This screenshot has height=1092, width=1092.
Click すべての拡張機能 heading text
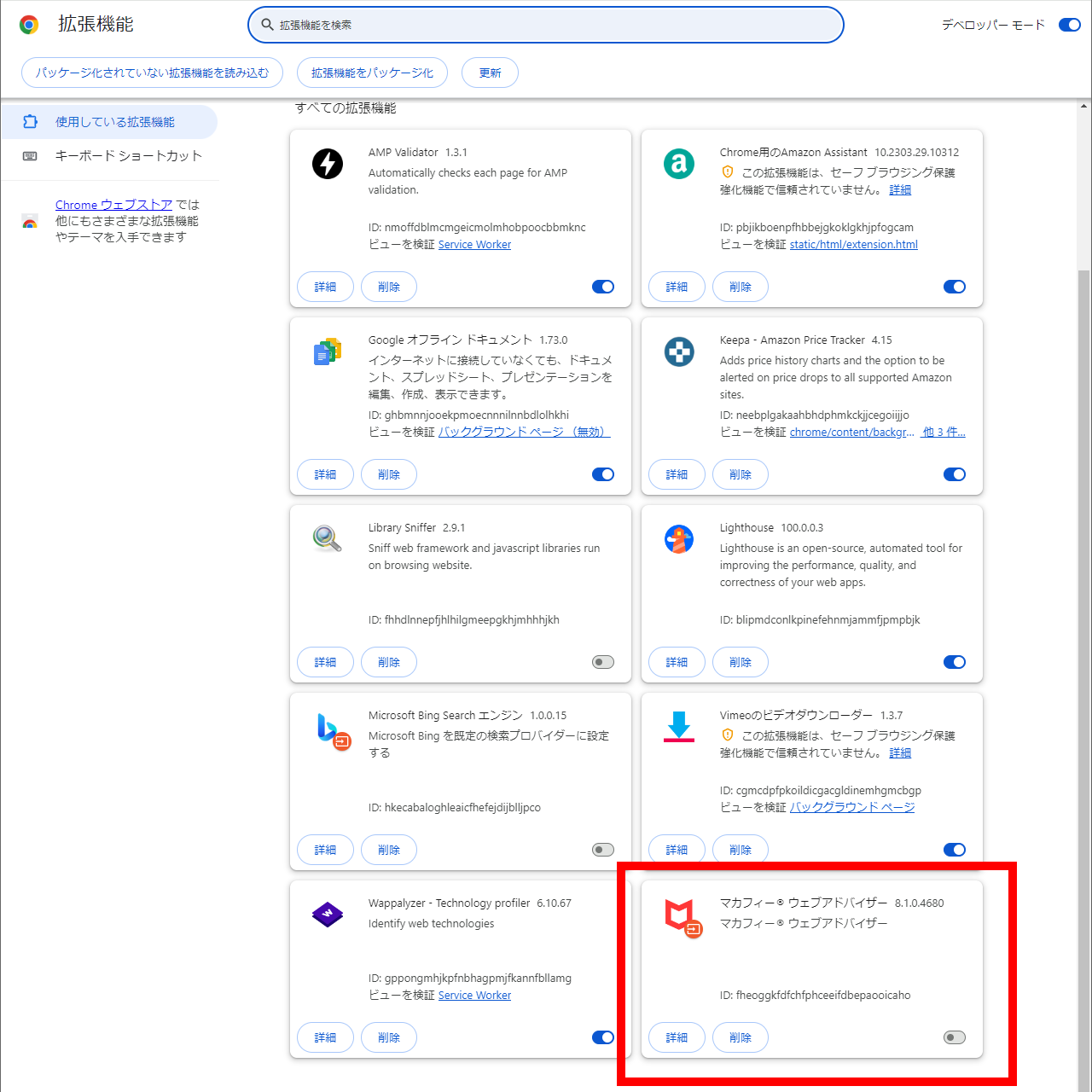click(346, 108)
